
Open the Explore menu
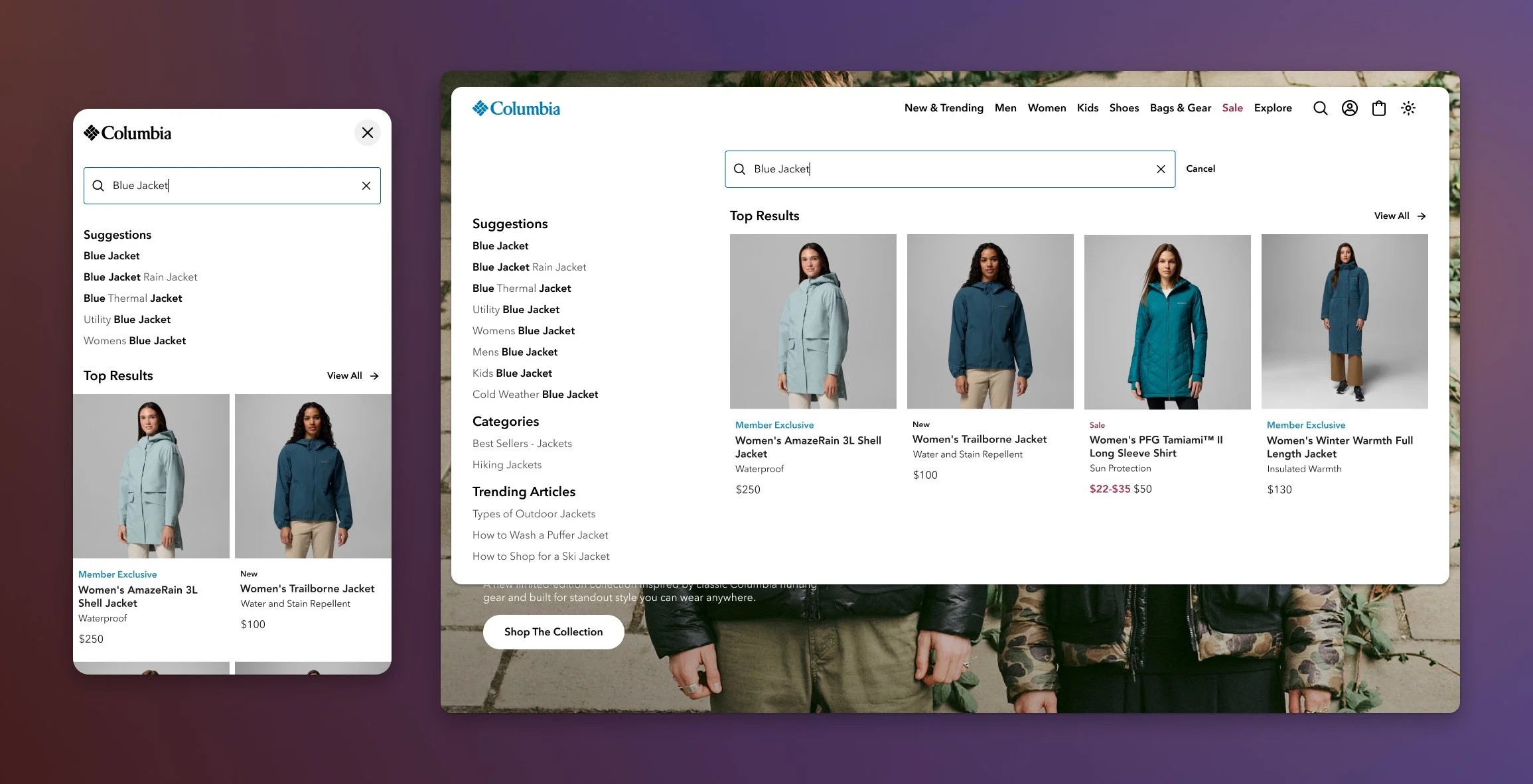tap(1273, 108)
